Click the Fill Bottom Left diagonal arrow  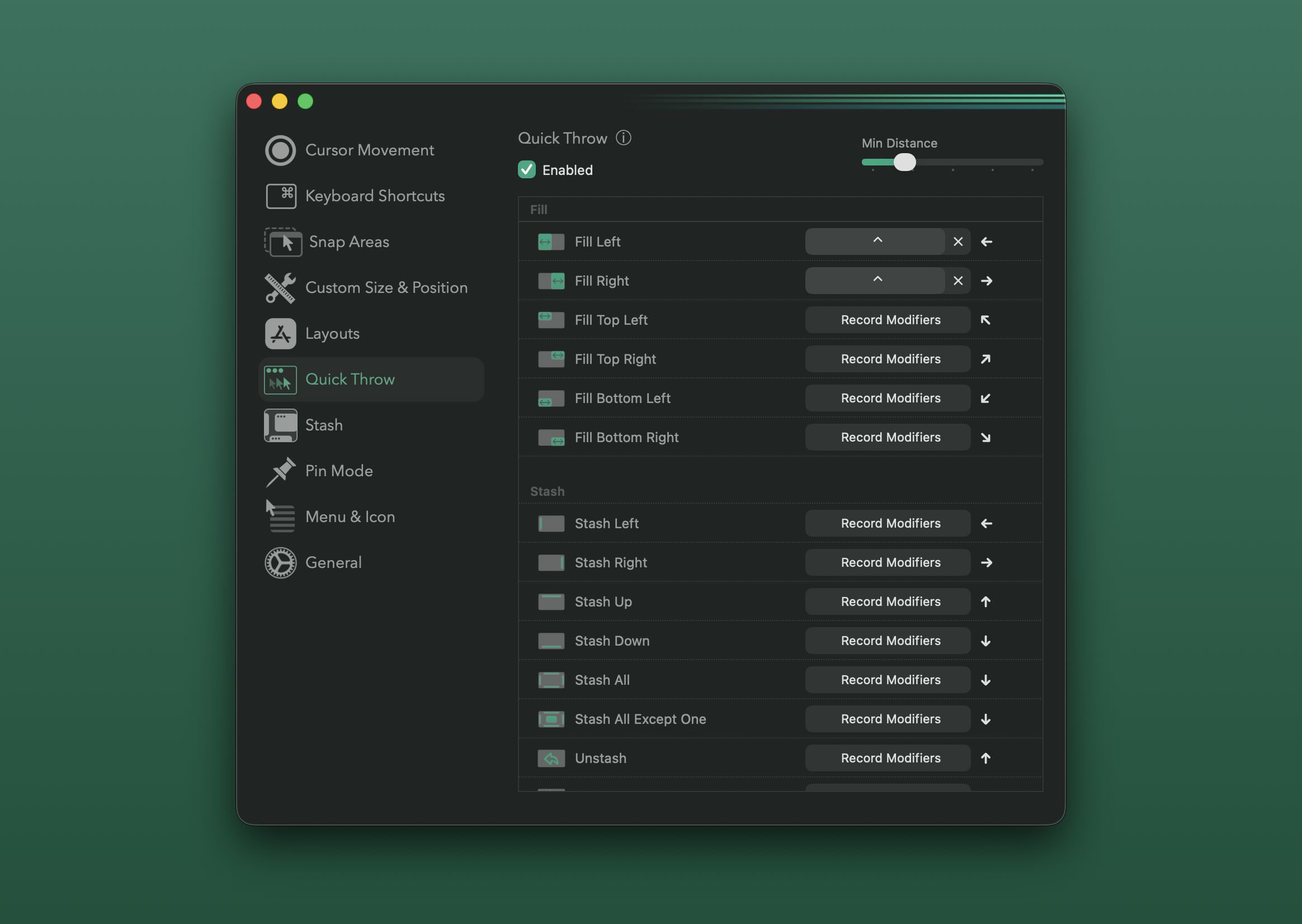985,398
